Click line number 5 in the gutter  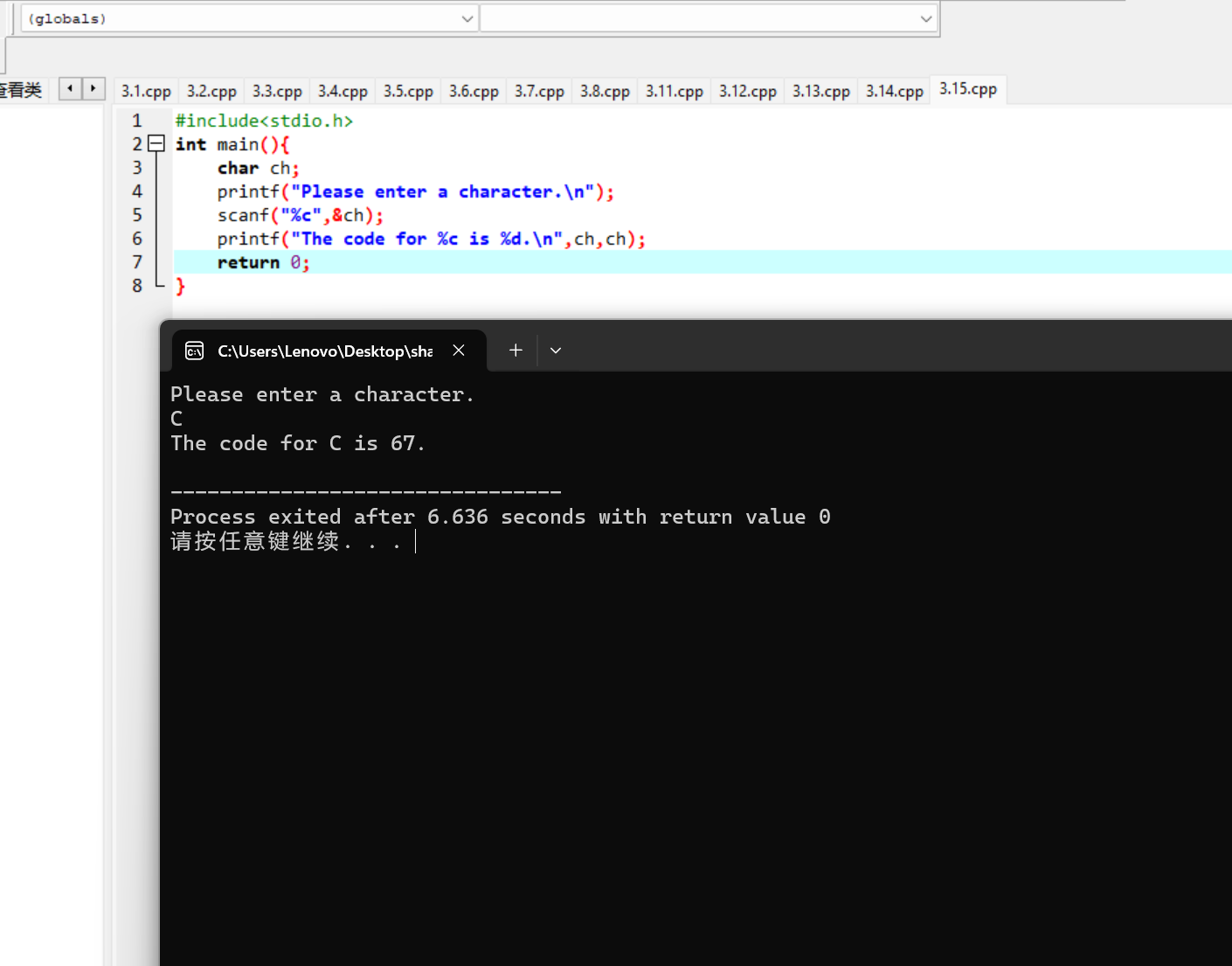137,215
